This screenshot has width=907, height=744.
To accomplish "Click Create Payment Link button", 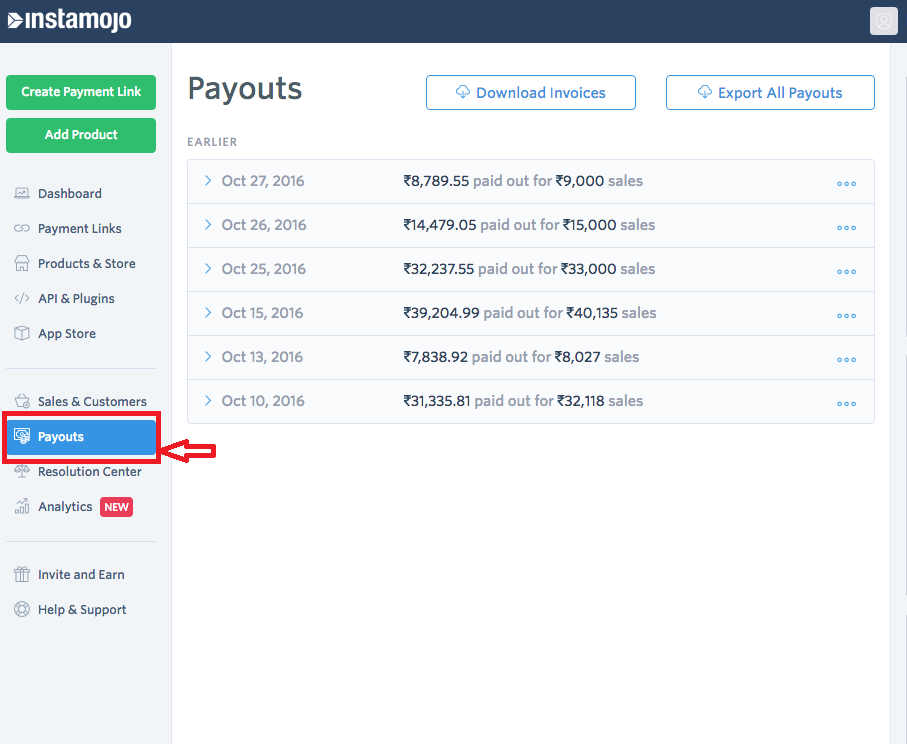I will 81,92.
